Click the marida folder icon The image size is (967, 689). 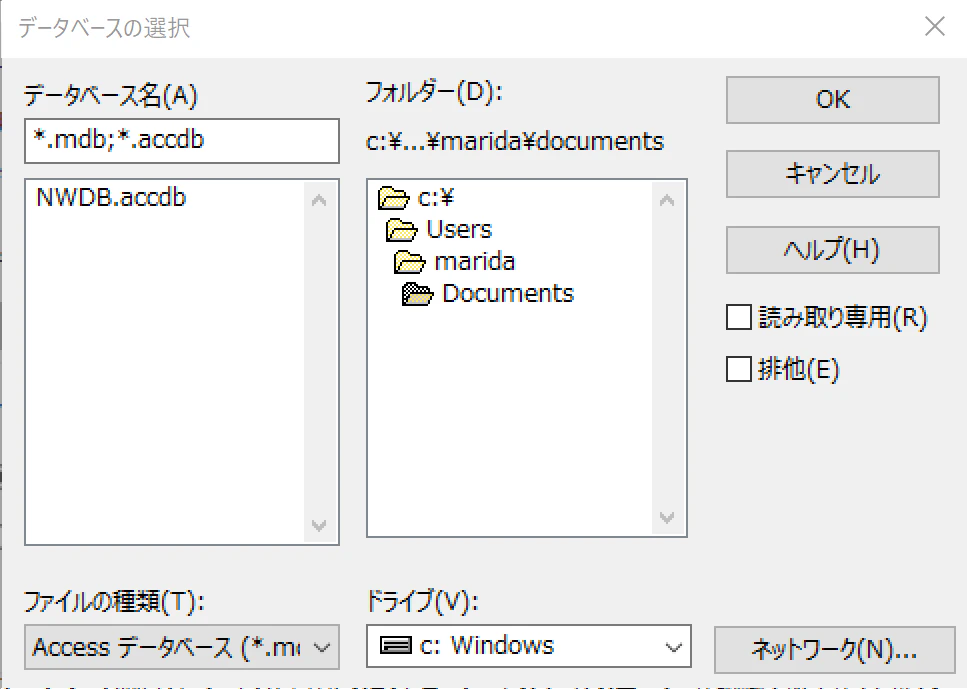click(x=409, y=262)
